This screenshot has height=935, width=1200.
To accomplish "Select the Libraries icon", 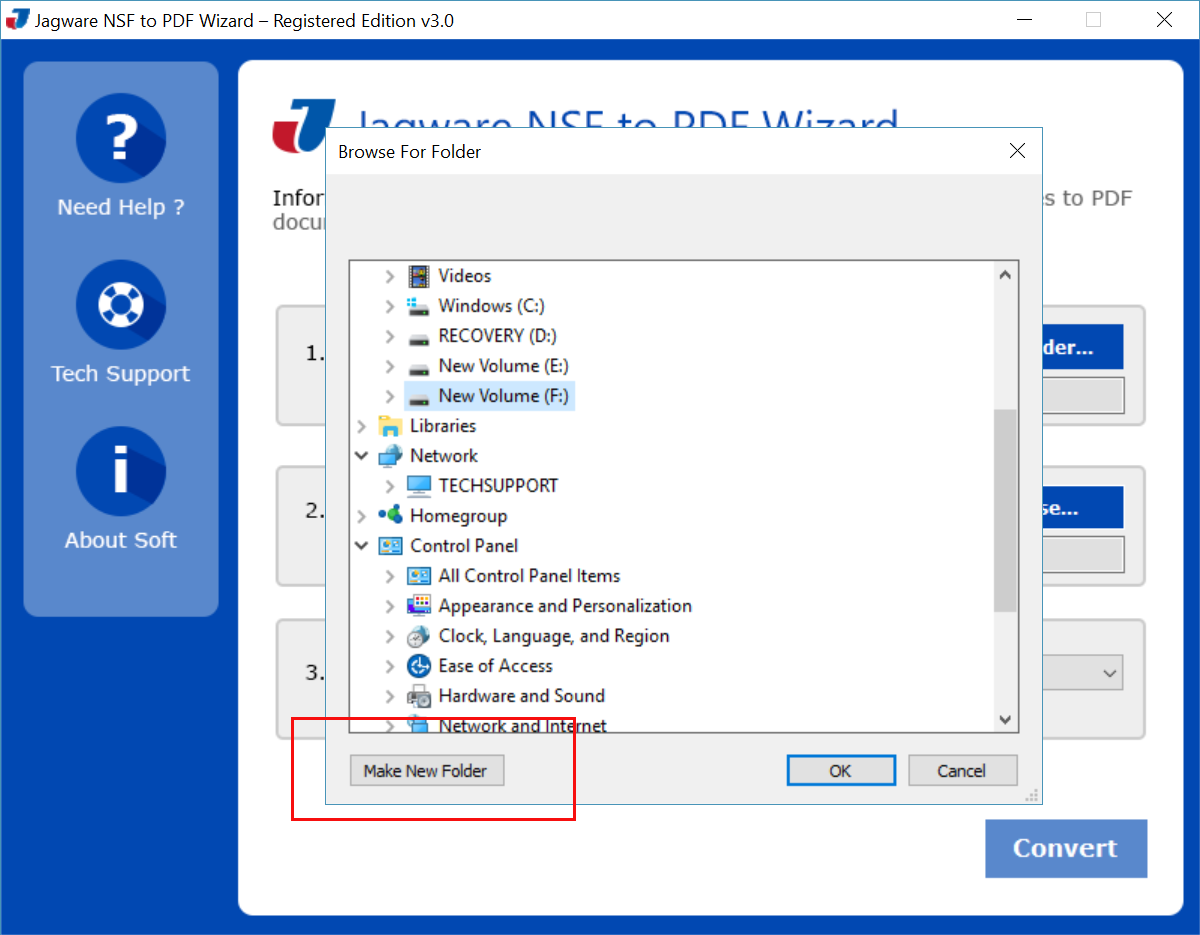I will coord(390,426).
